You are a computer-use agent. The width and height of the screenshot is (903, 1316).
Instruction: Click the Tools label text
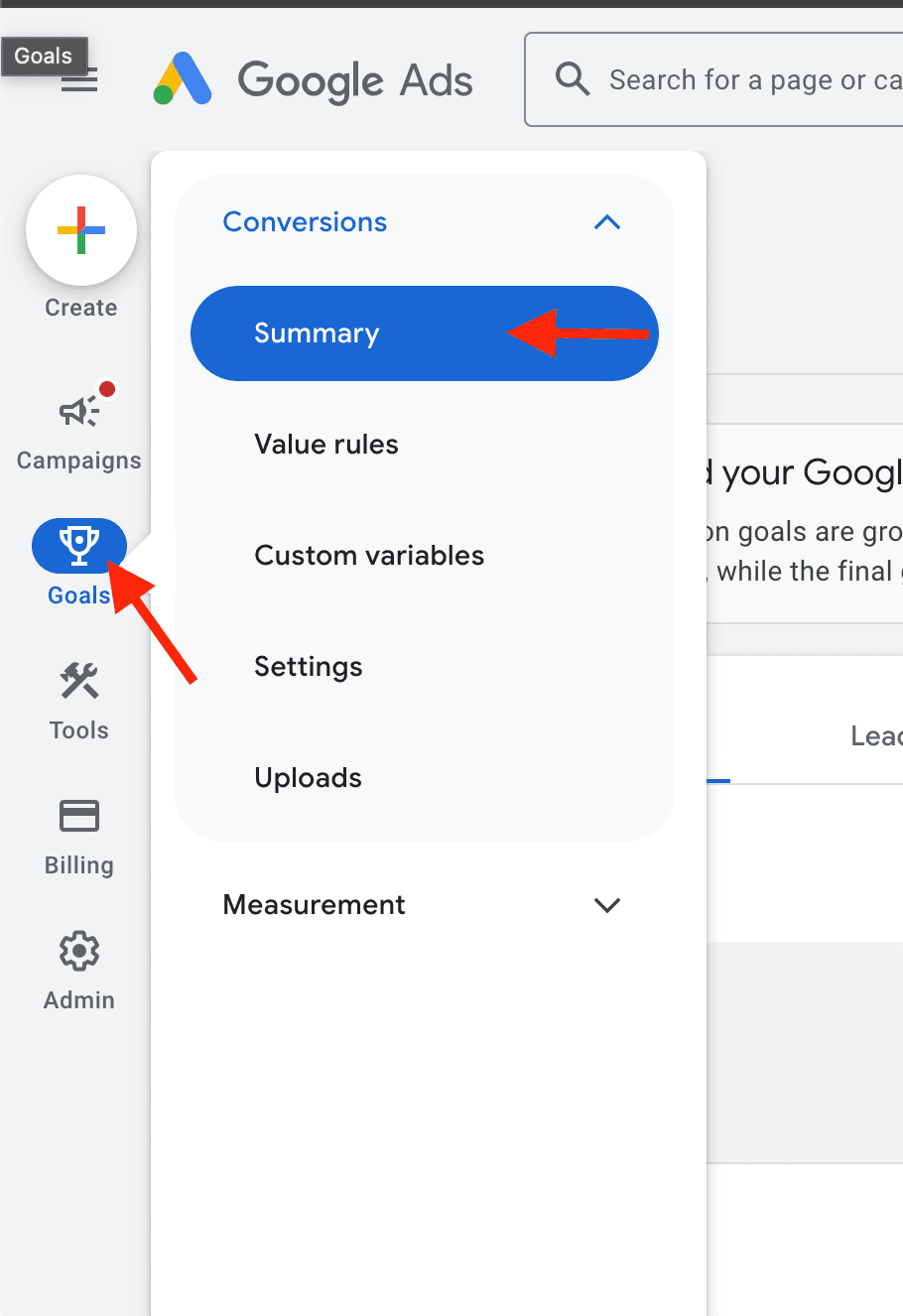pyautogui.click(x=79, y=730)
